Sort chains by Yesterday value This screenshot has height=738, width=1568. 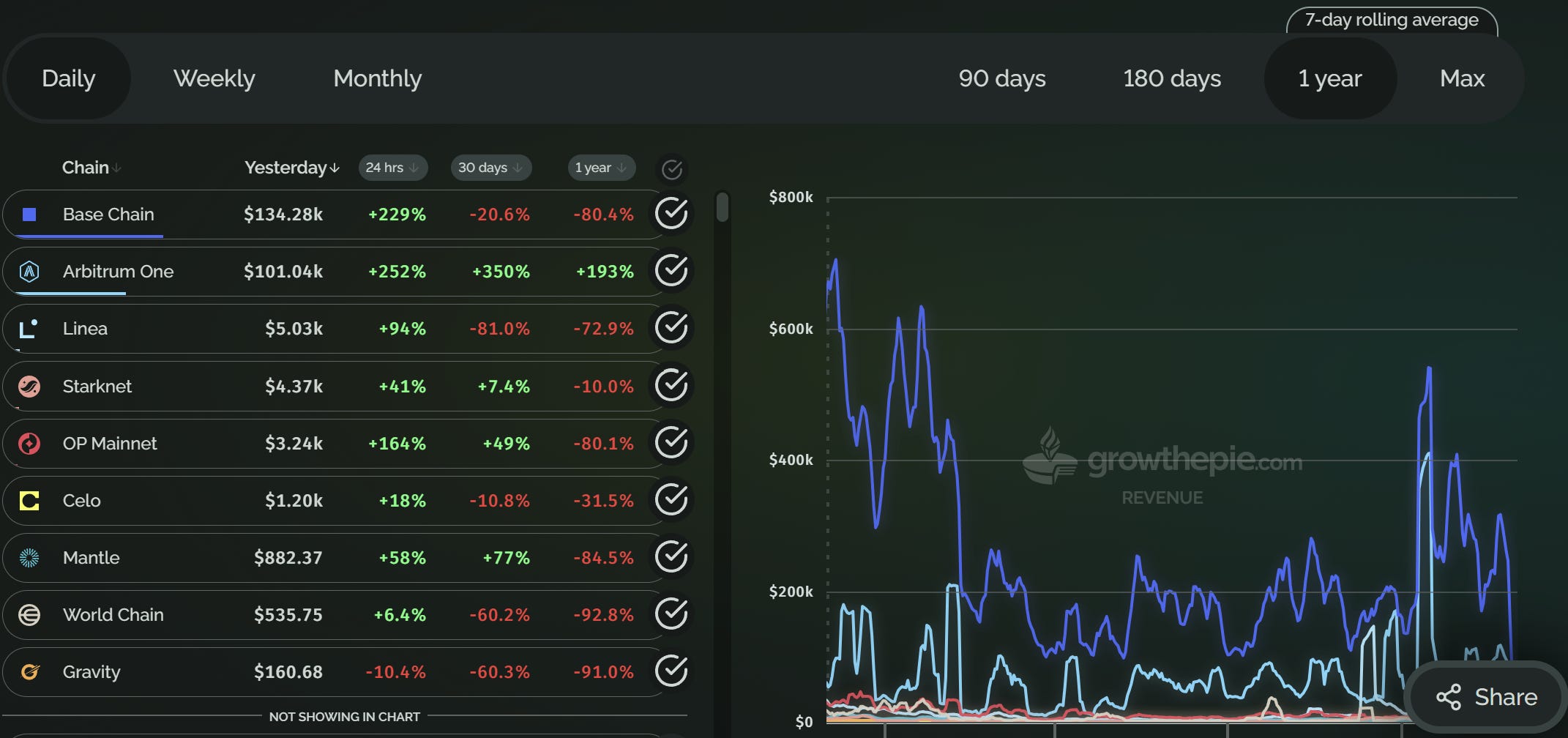[292, 168]
